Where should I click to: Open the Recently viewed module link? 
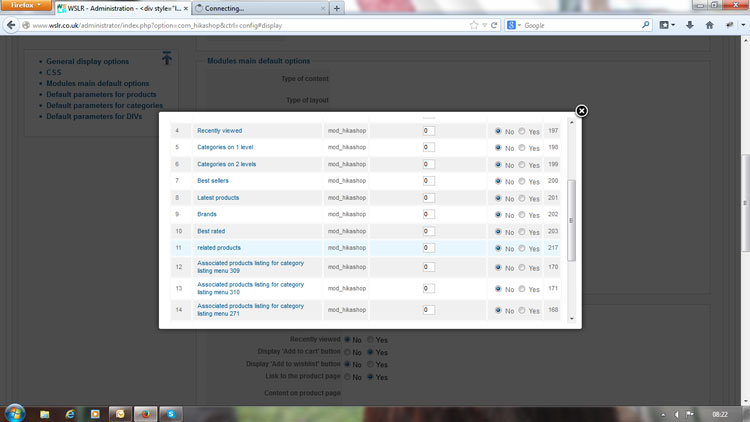[220, 131]
